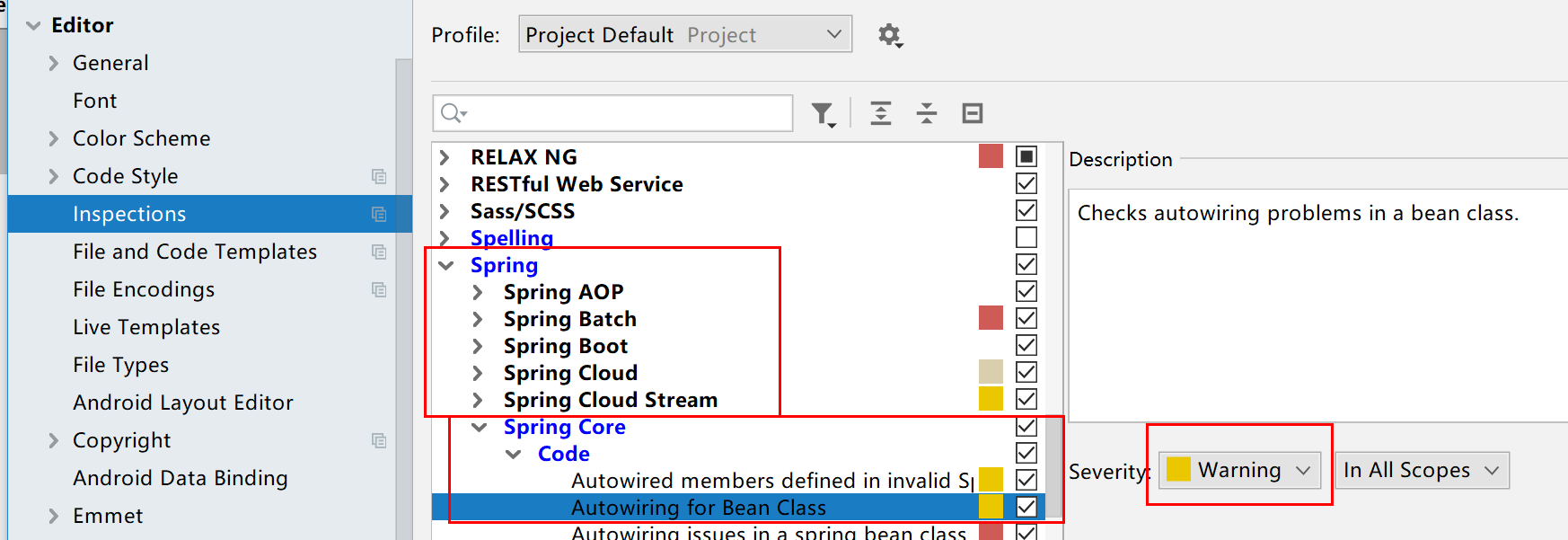
Task: Open the profile settings gear menu
Action: (890, 35)
